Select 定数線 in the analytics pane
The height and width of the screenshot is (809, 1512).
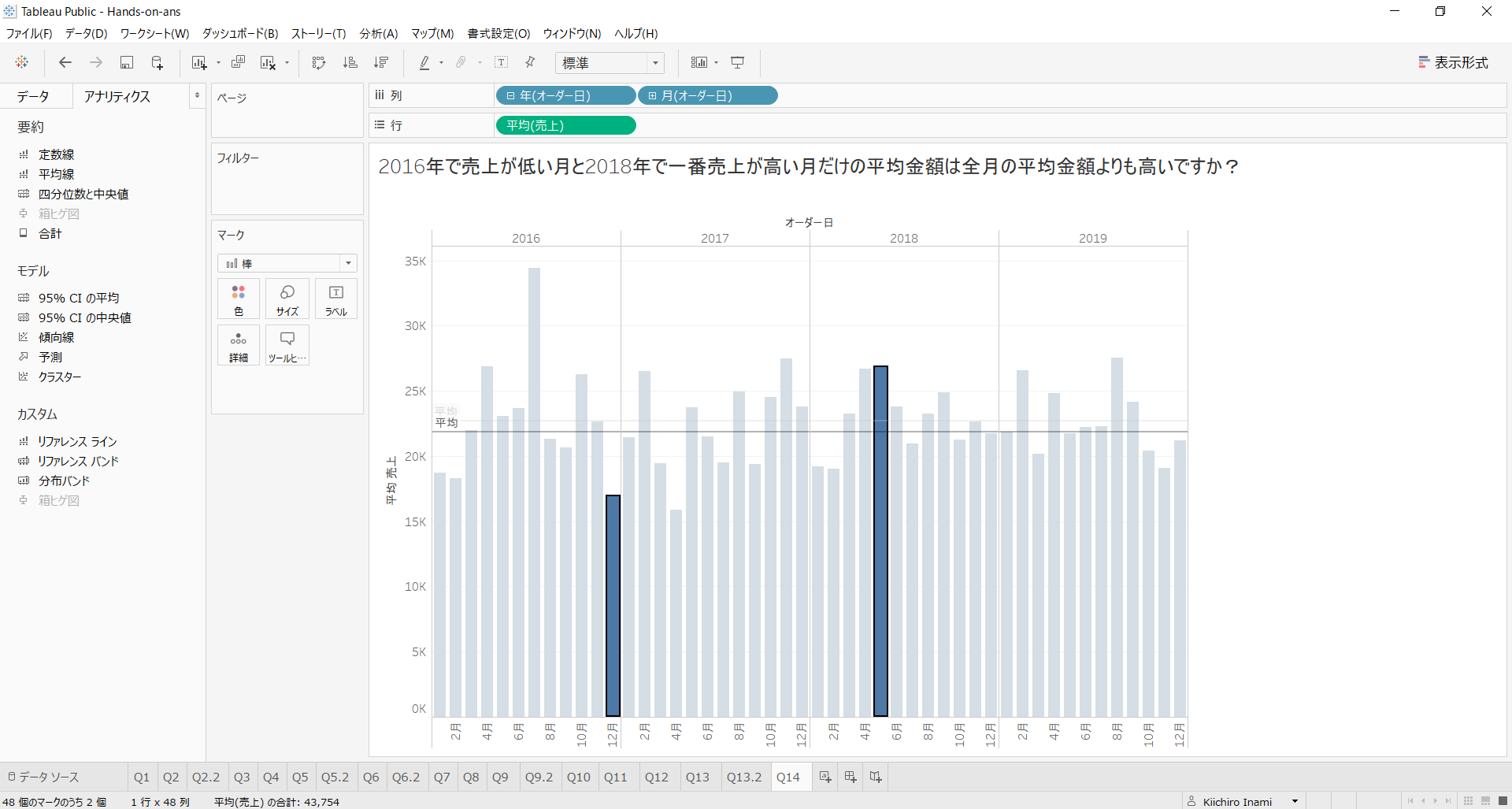pyautogui.click(x=57, y=155)
